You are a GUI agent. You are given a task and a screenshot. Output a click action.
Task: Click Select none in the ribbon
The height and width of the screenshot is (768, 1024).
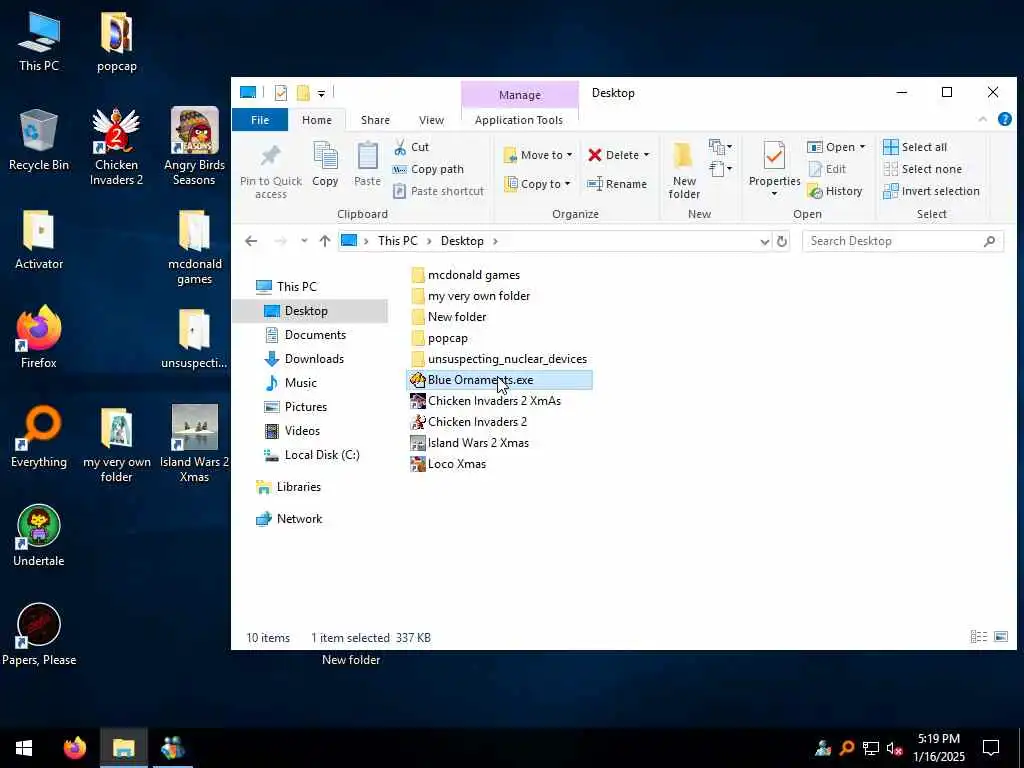tap(923, 169)
